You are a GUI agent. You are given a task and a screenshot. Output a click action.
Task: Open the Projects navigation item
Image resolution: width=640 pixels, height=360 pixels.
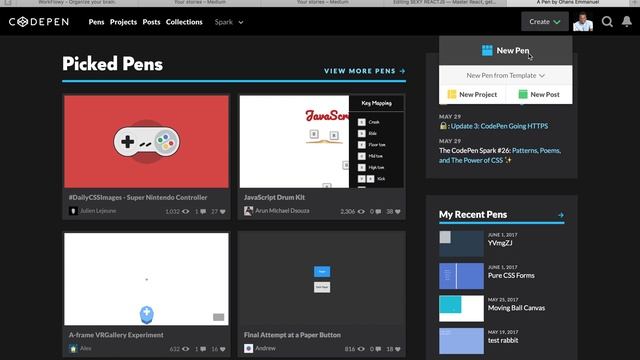tap(123, 22)
